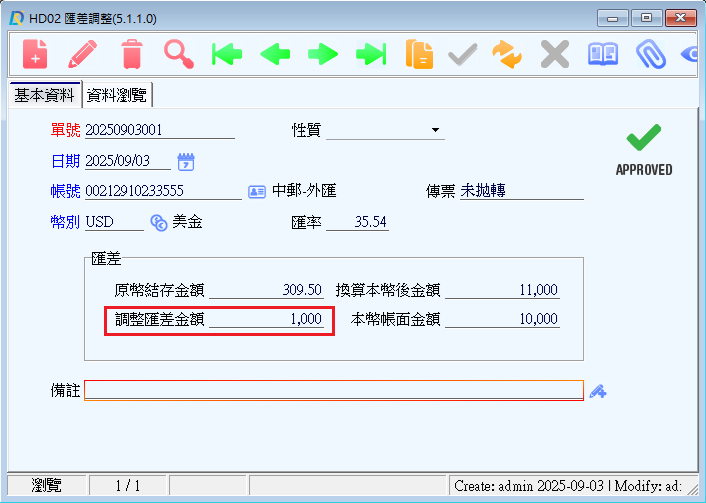Switch to the 資料瀏覽 tab
Screen dimensions: 706x503
pyautogui.click(x=117, y=95)
